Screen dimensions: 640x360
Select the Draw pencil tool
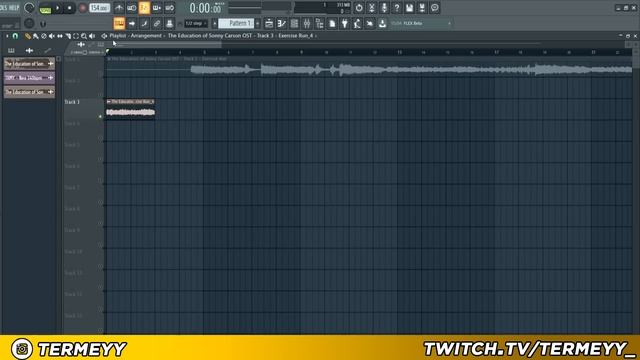click(x=27, y=36)
